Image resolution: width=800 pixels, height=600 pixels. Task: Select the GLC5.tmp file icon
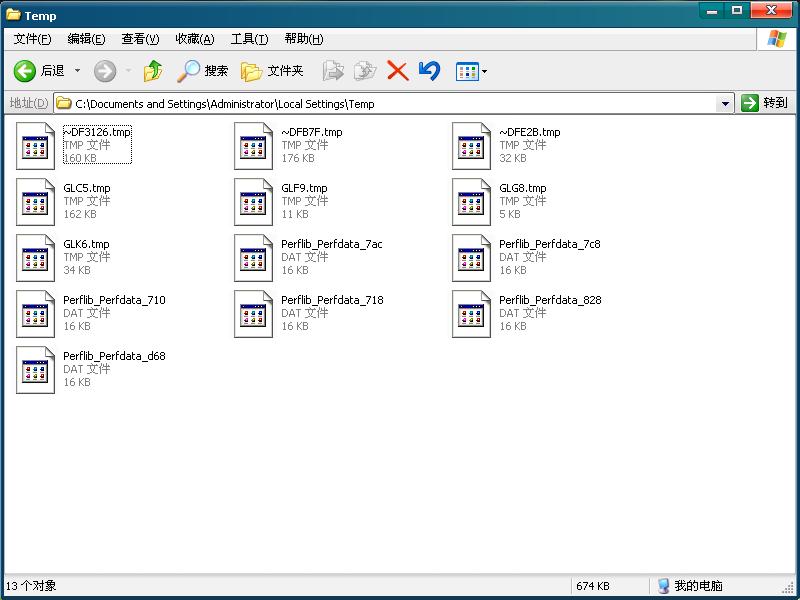pos(35,202)
